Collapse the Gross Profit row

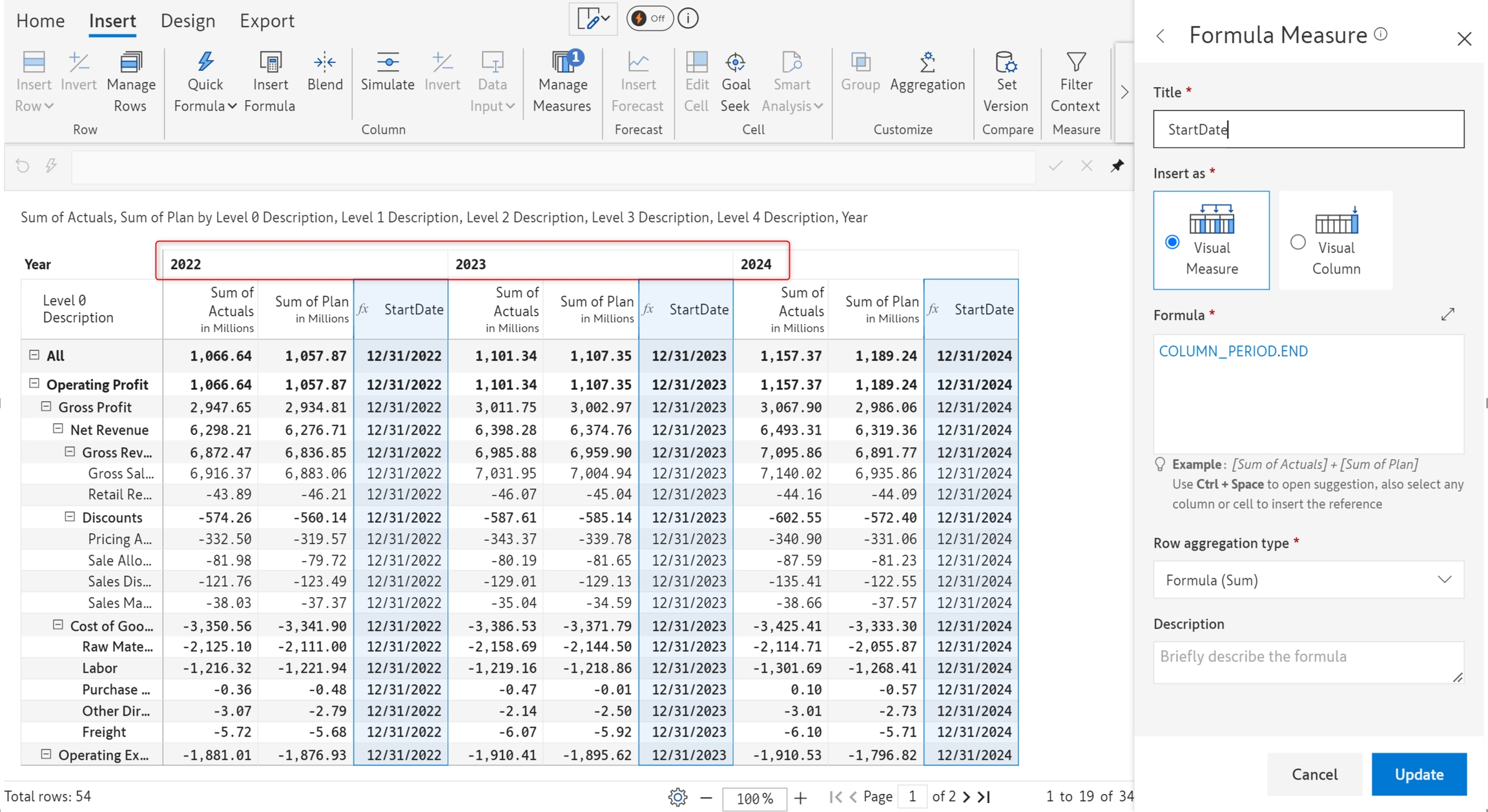coord(46,407)
